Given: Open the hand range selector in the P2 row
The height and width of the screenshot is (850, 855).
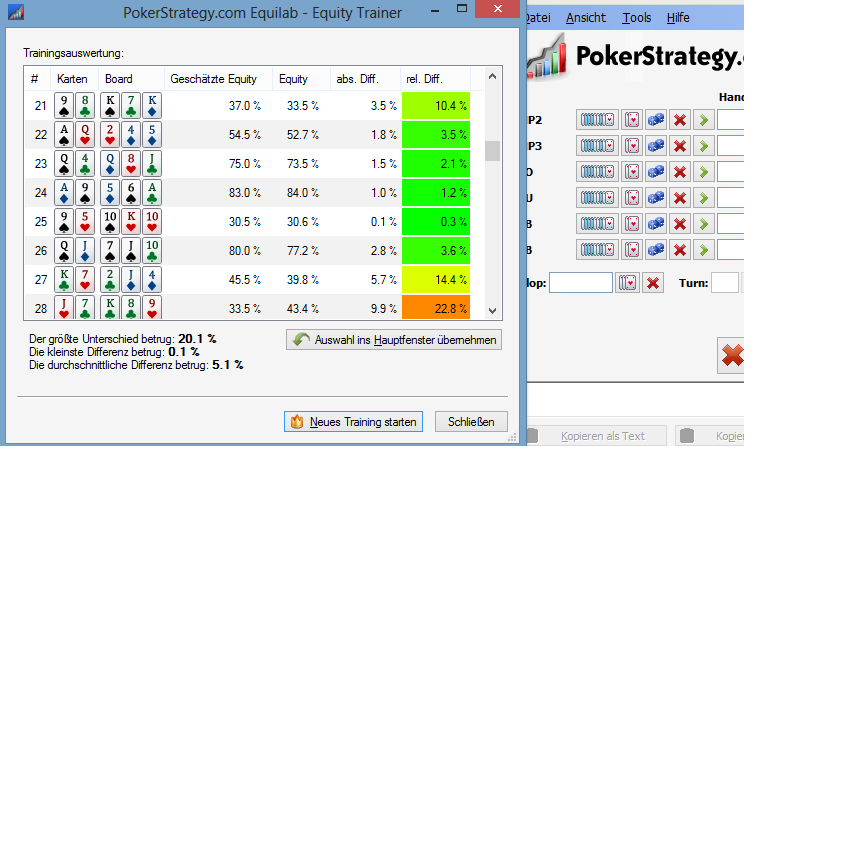Looking at the screenshot, I should pos(597,120).
